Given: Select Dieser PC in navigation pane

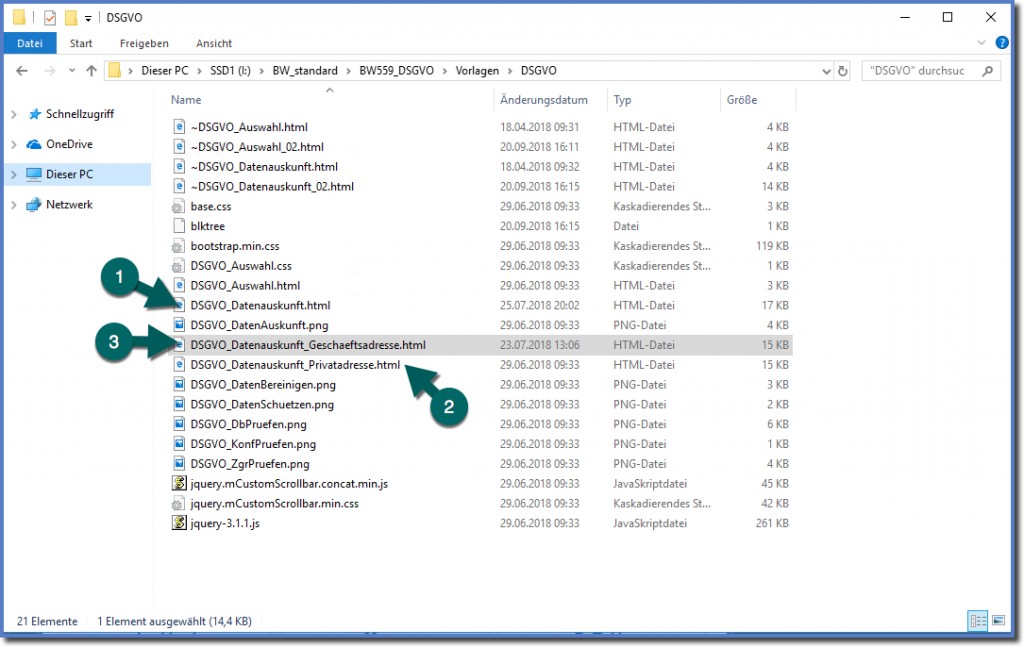Looking at the screenshot, I should point(70,174).
